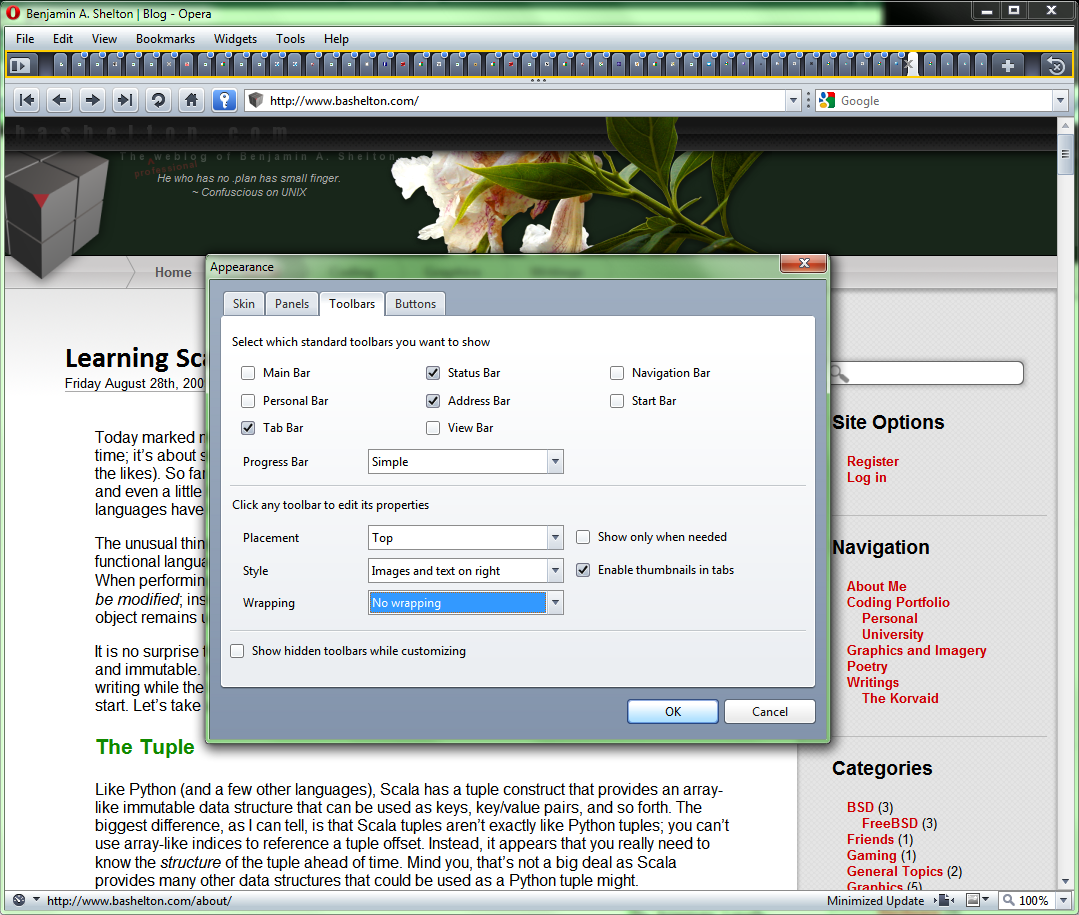
Task: Reload the page with the Reload icon
Action: coord(157,100)
